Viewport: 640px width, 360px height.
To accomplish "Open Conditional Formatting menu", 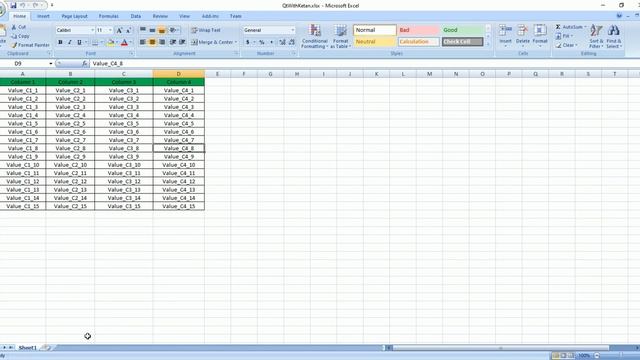I will point(315,36).
